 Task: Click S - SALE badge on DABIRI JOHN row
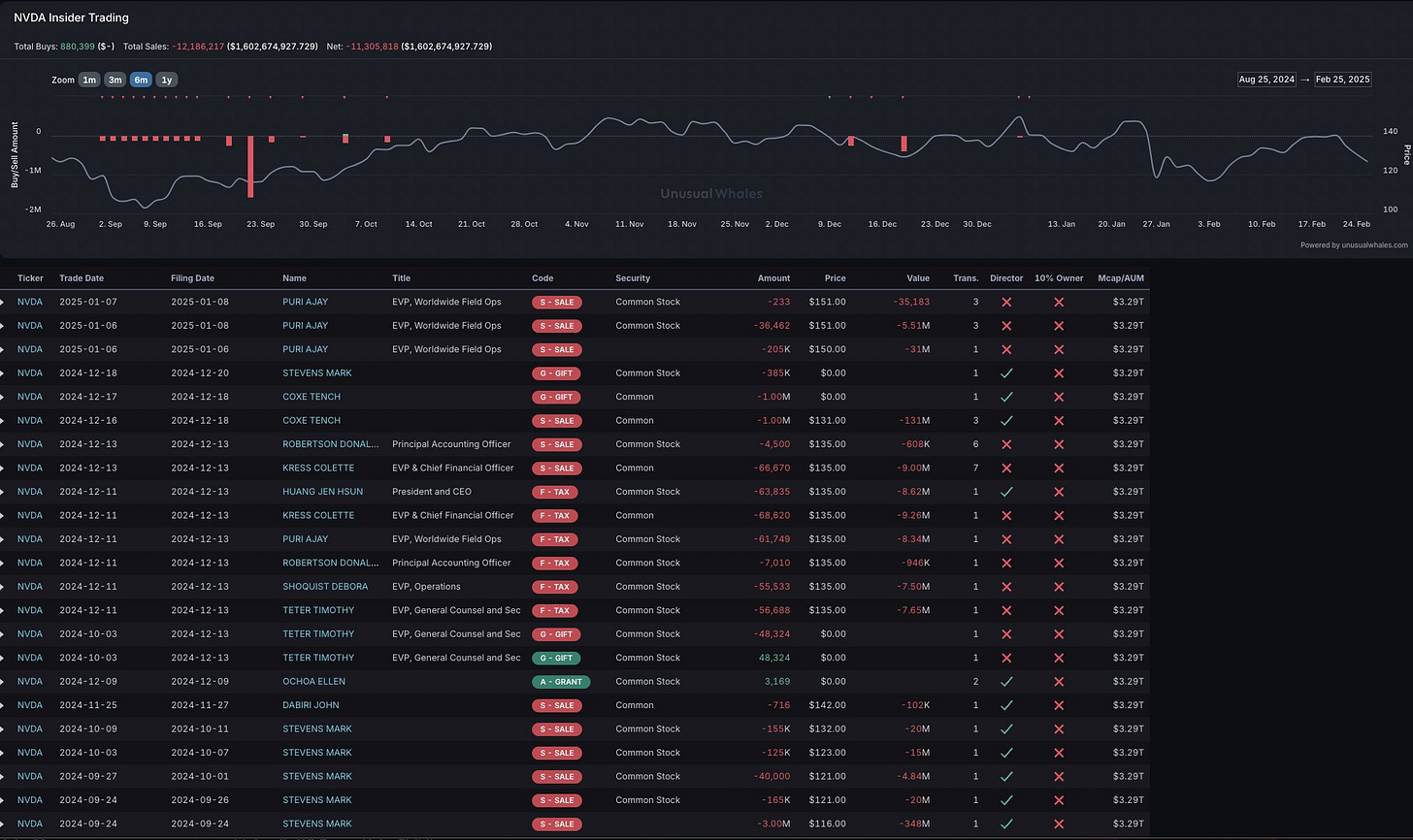556,705
